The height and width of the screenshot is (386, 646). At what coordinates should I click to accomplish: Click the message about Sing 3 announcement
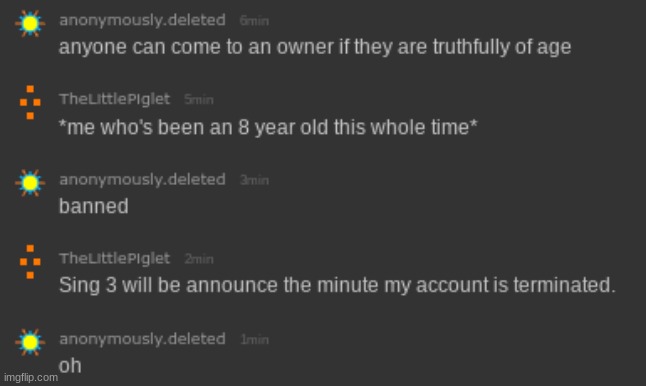pos(337,285)
